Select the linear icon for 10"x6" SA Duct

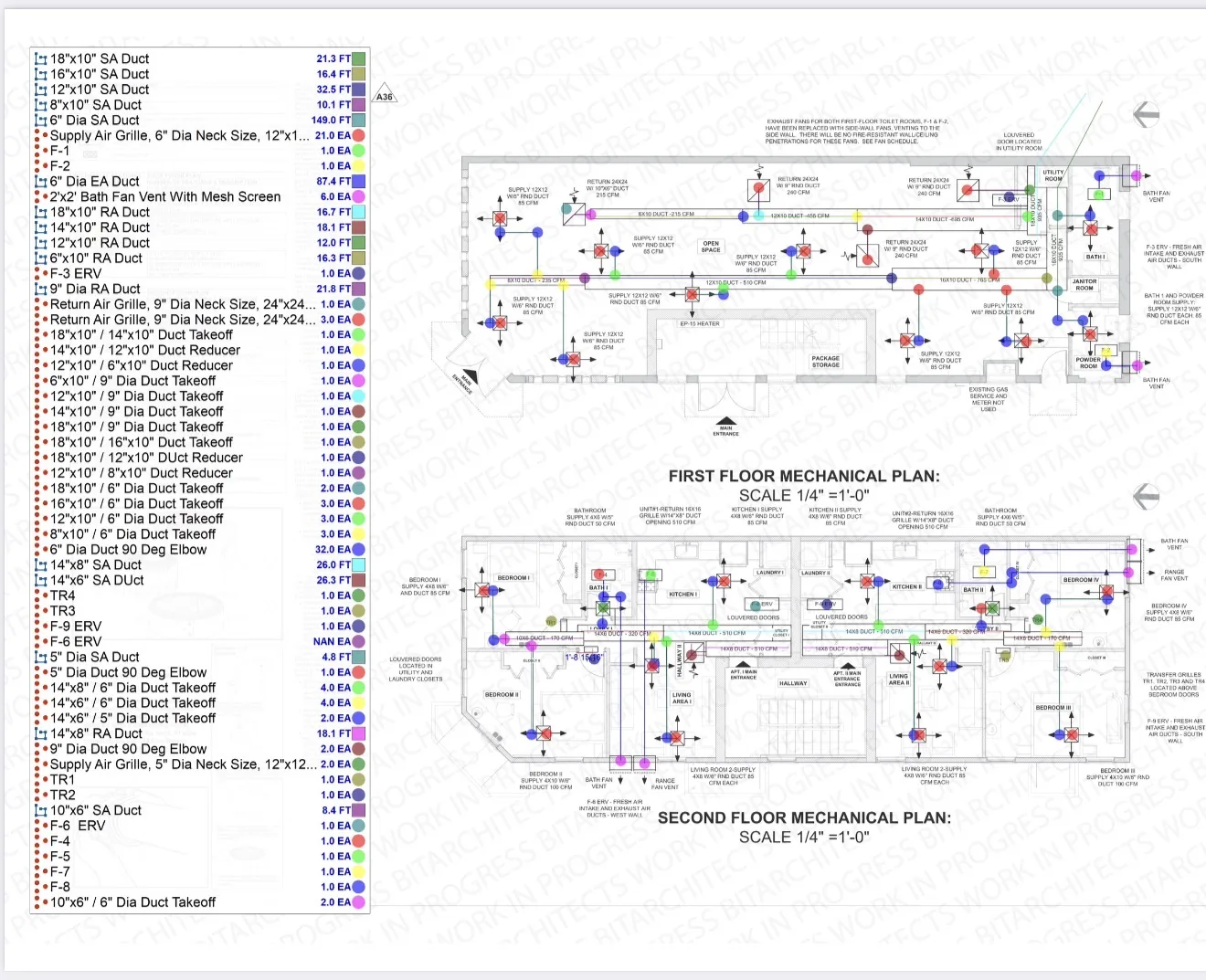coord(40,810)
